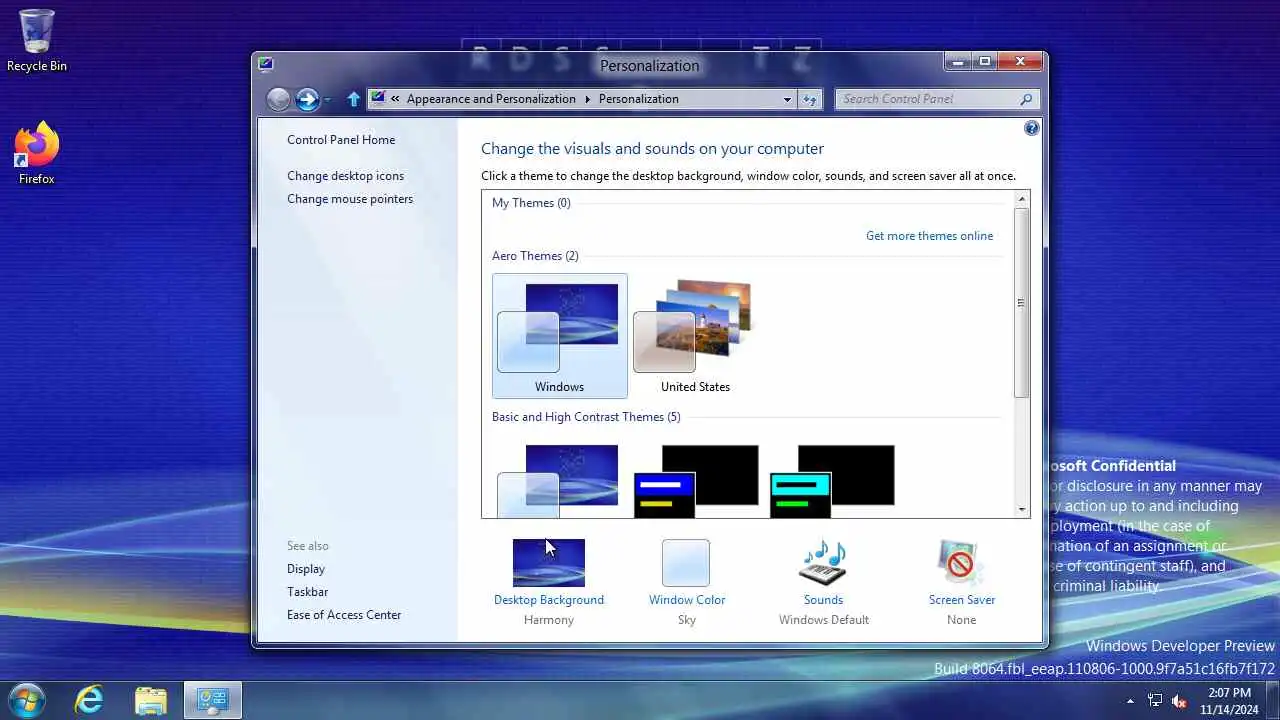The width and height of the screenshot is (1280, 720).
Task: Click the Start orb on the taskbar
Action: tap(26, 700)
